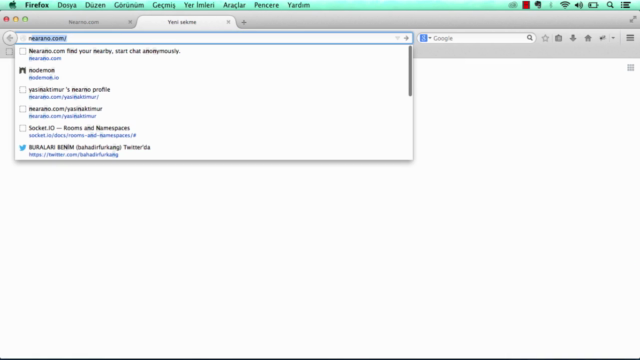
Task: Open new tab with plus button
Action: [x=244, y=22]
